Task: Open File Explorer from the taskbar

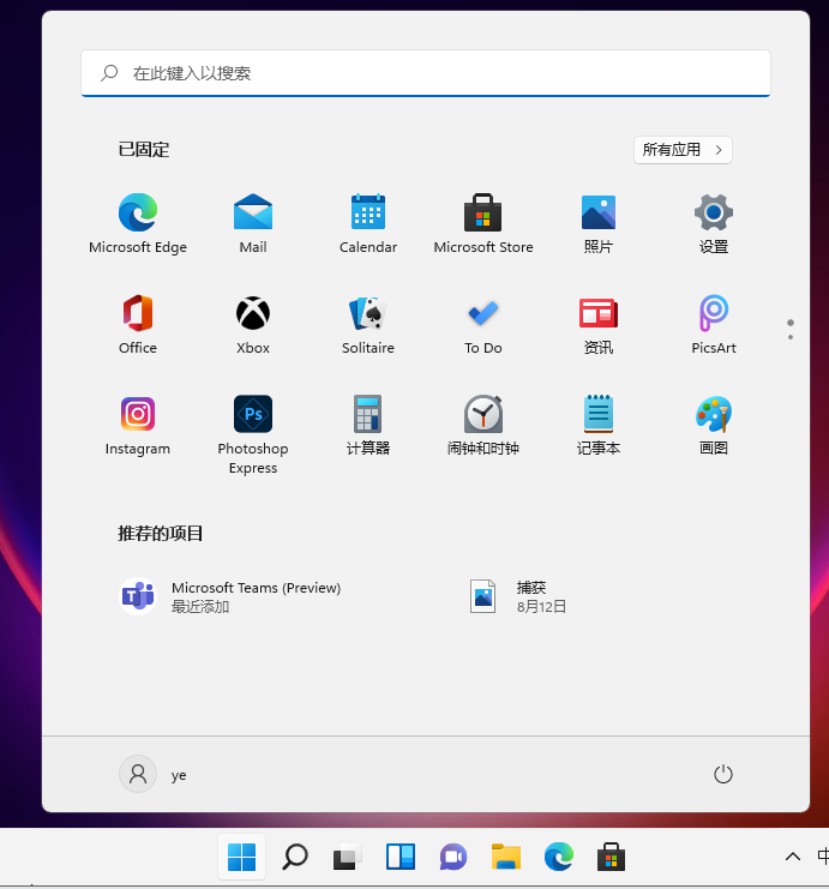Action: 505,857
